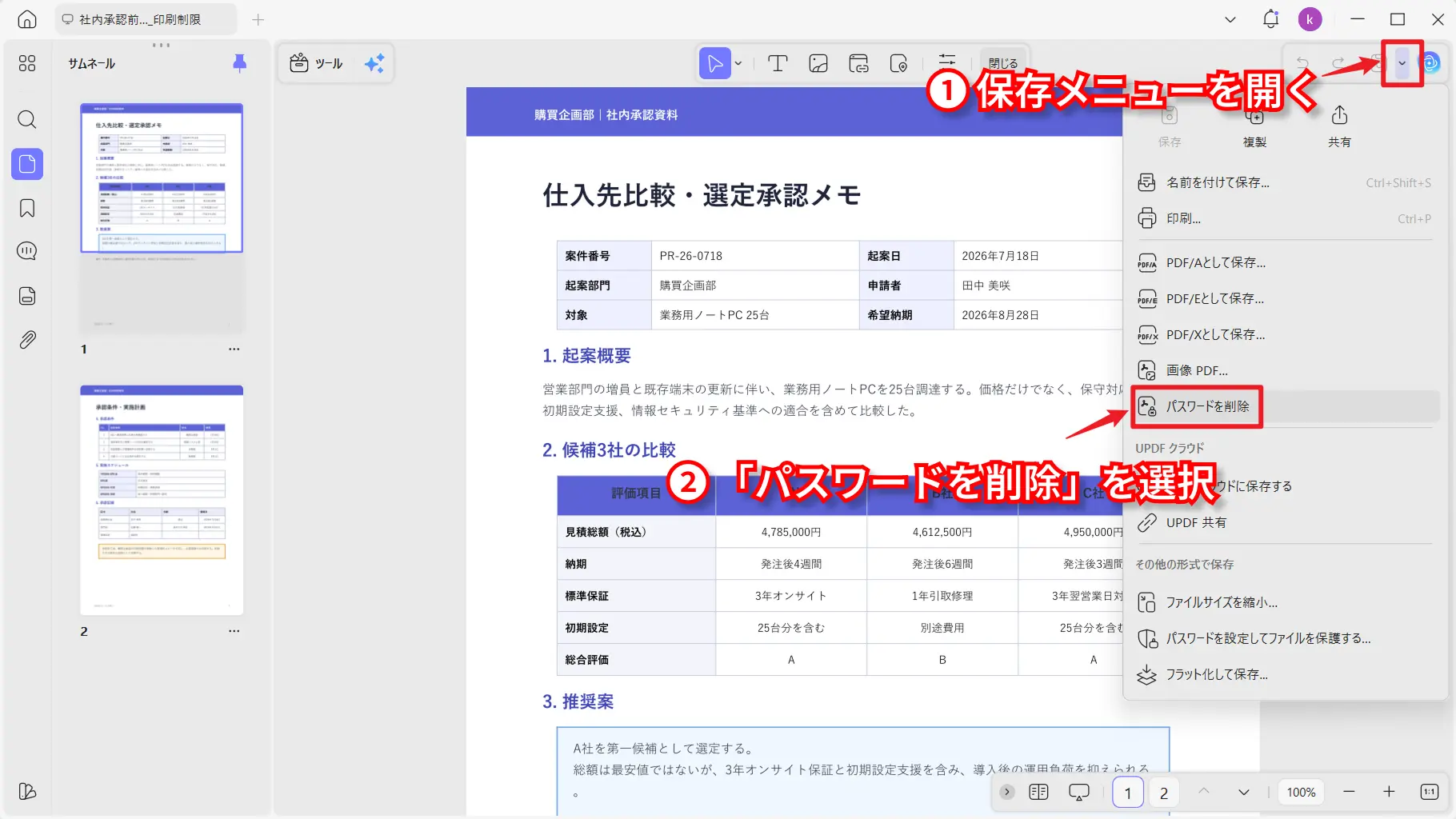Switch to the 社内承認前 document tab
The height and width of the screenshot is (819, 1456).
146,19
